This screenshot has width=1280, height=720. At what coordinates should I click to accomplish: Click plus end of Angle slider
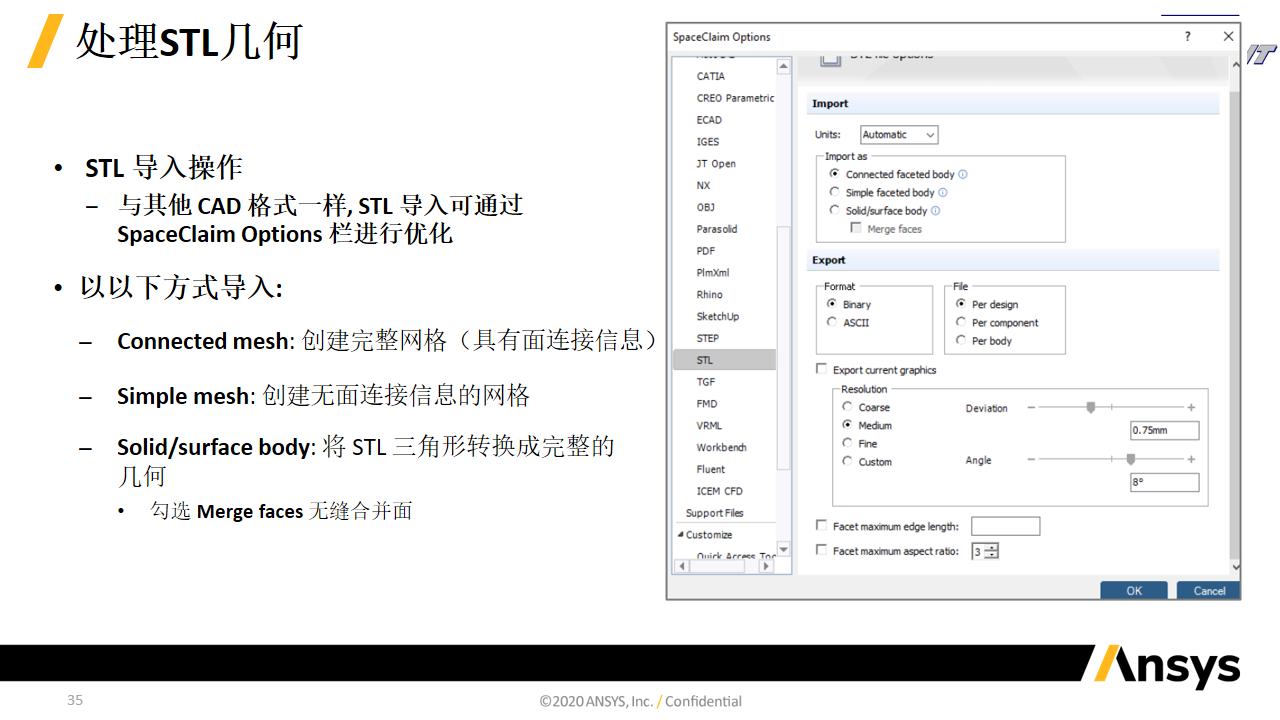coord(1191,459)
